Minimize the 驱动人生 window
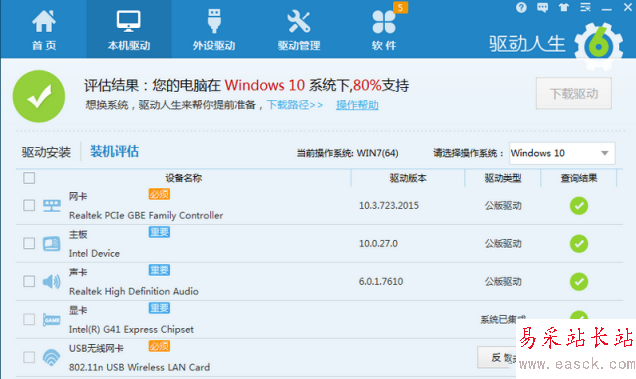636x379 pixels. [606, 8]
